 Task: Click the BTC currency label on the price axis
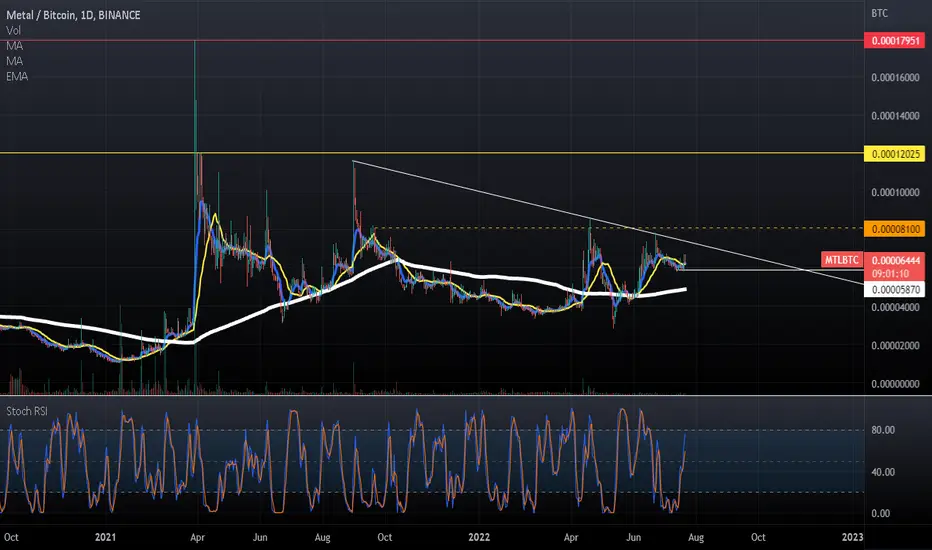[x=879, y=13]
